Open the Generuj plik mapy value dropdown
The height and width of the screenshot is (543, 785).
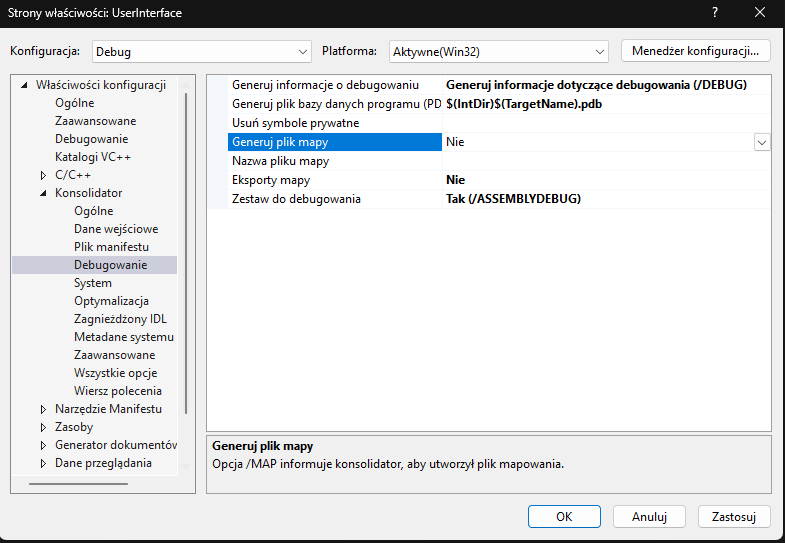tap(762, 143)
